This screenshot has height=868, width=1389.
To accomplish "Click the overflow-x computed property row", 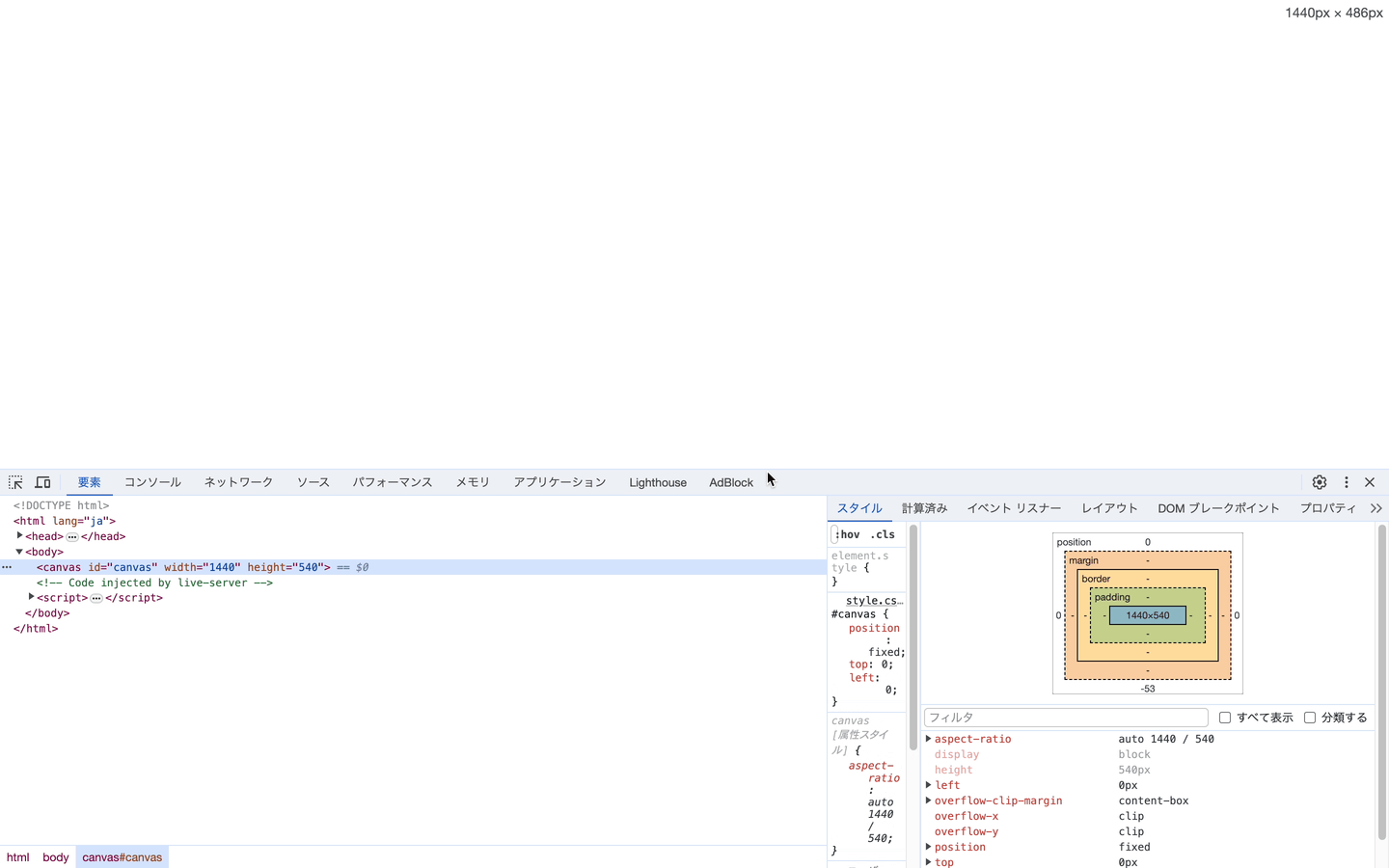I will click(1148, 816).
